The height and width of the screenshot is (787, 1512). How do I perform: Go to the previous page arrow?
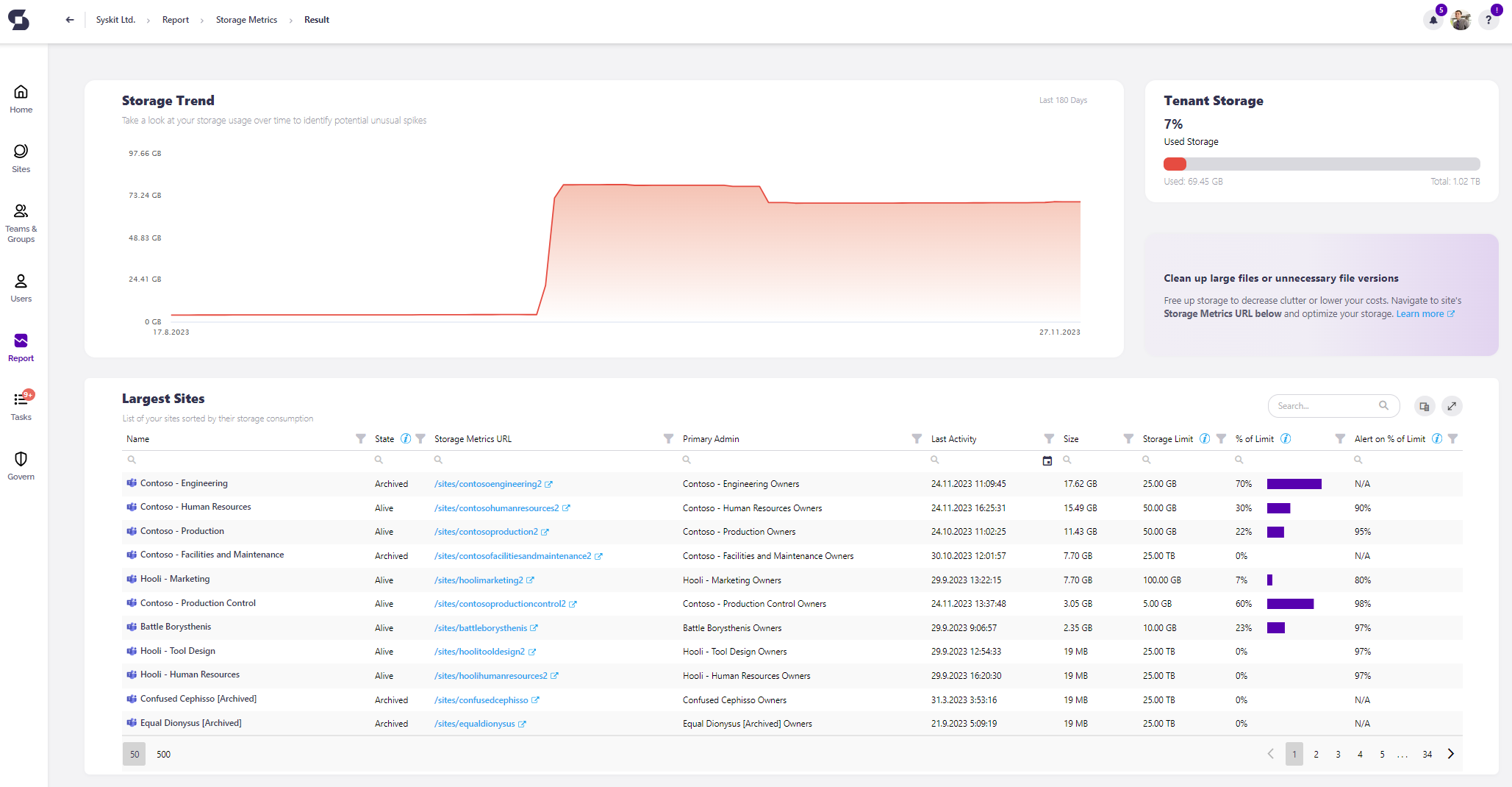pos(1271,754)
